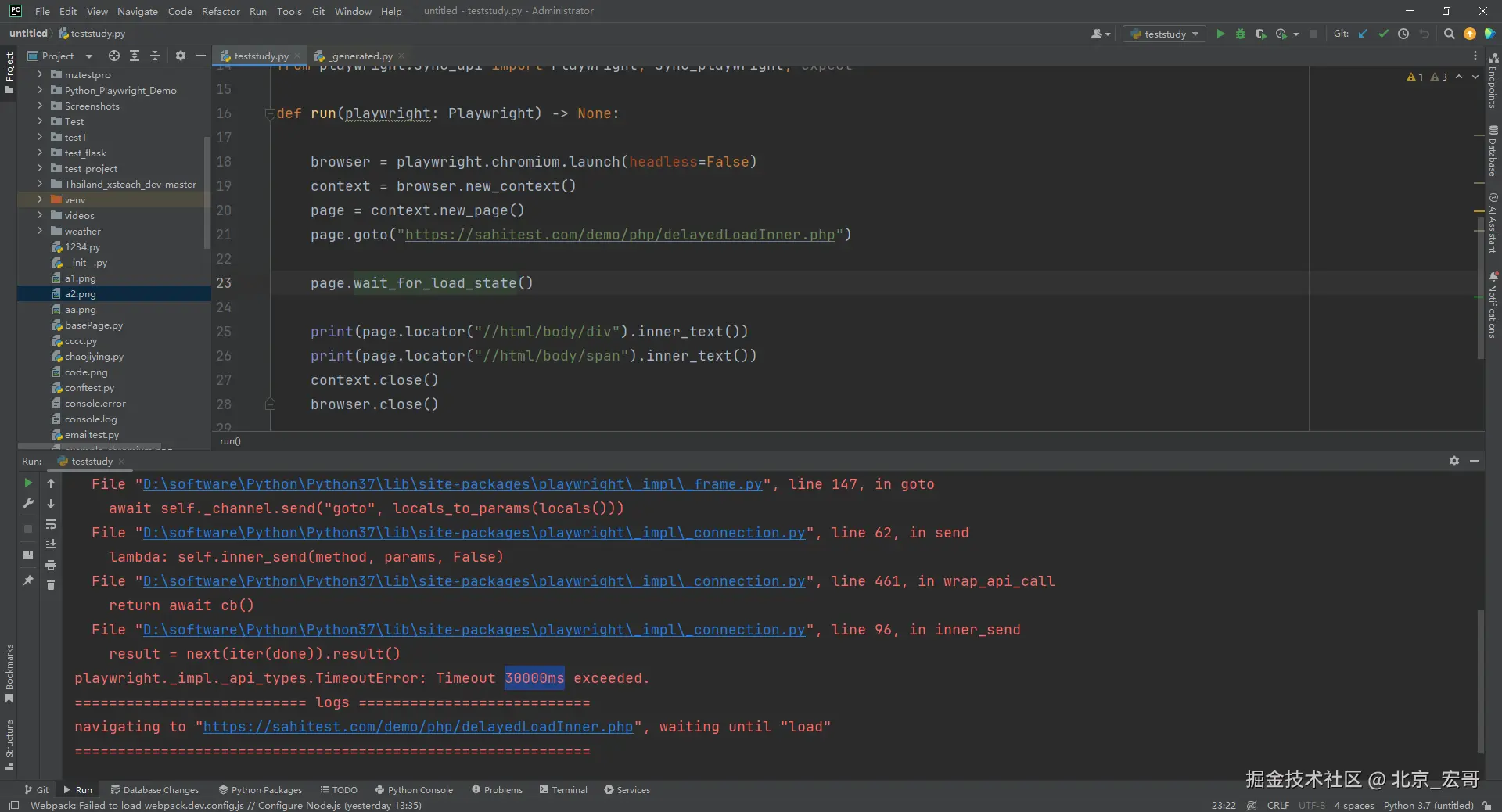Expand the weather folder
Image resolution: width=1502 pixels, height=812 pixels.
coord(40,231)
